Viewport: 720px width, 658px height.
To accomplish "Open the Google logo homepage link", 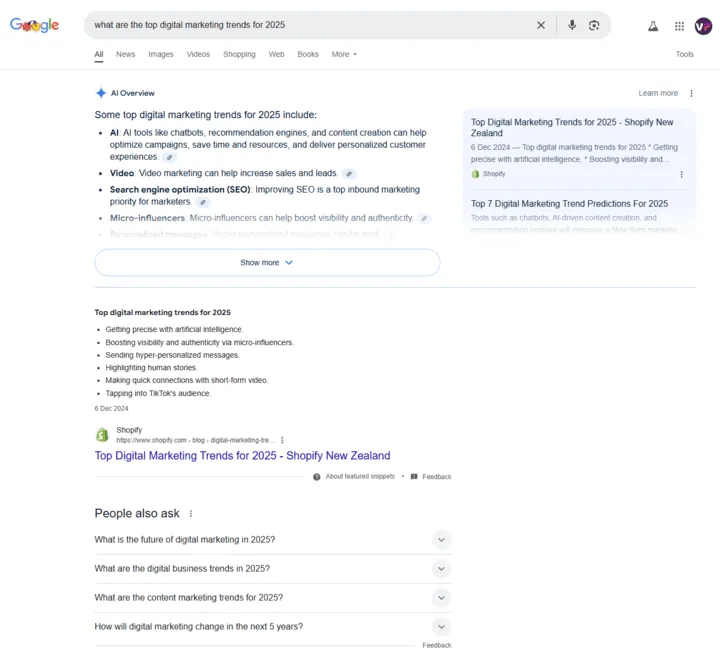I will (x=34, y=25).
